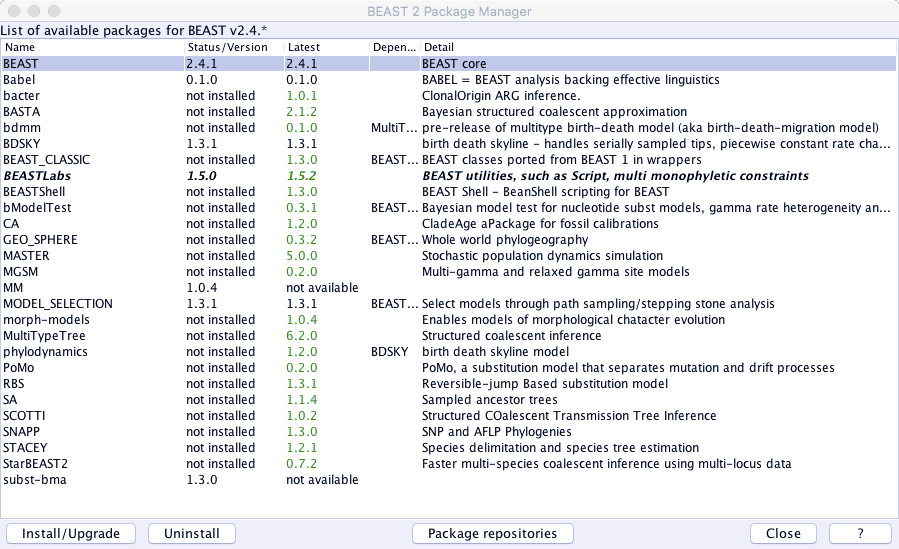Click 'Sampled ancestor trees' detail

coord(490,400)
